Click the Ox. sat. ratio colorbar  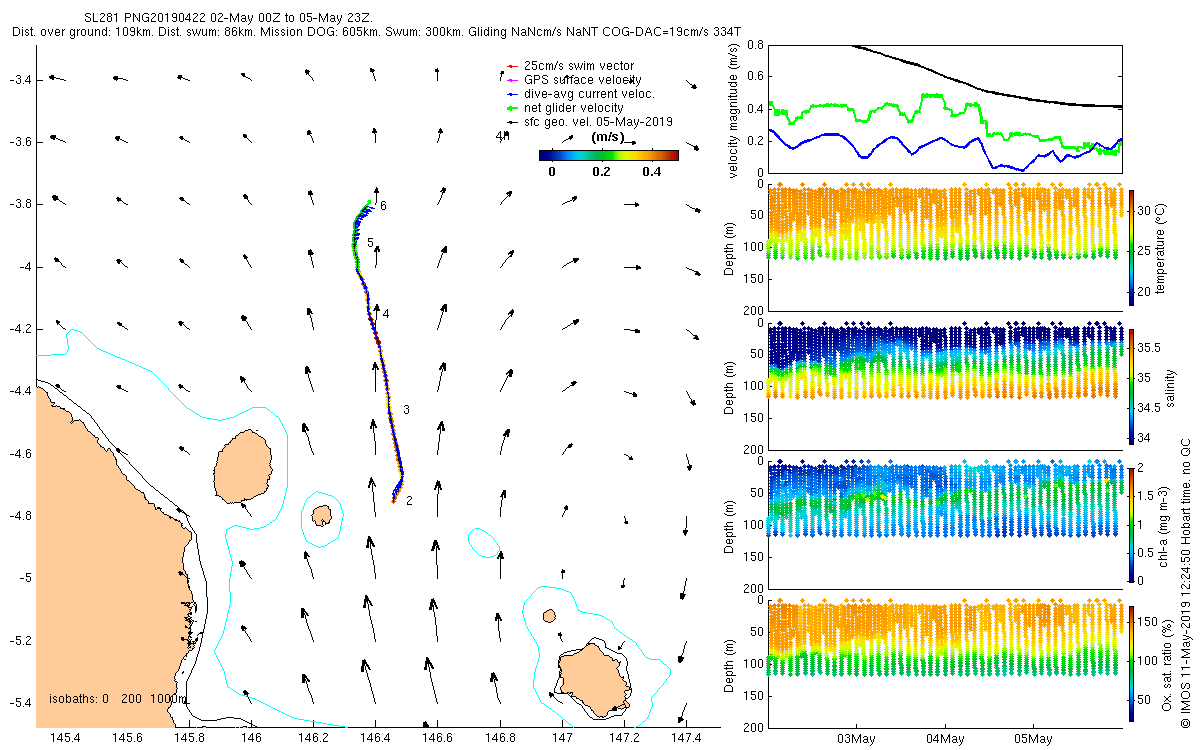(1132, 663)
